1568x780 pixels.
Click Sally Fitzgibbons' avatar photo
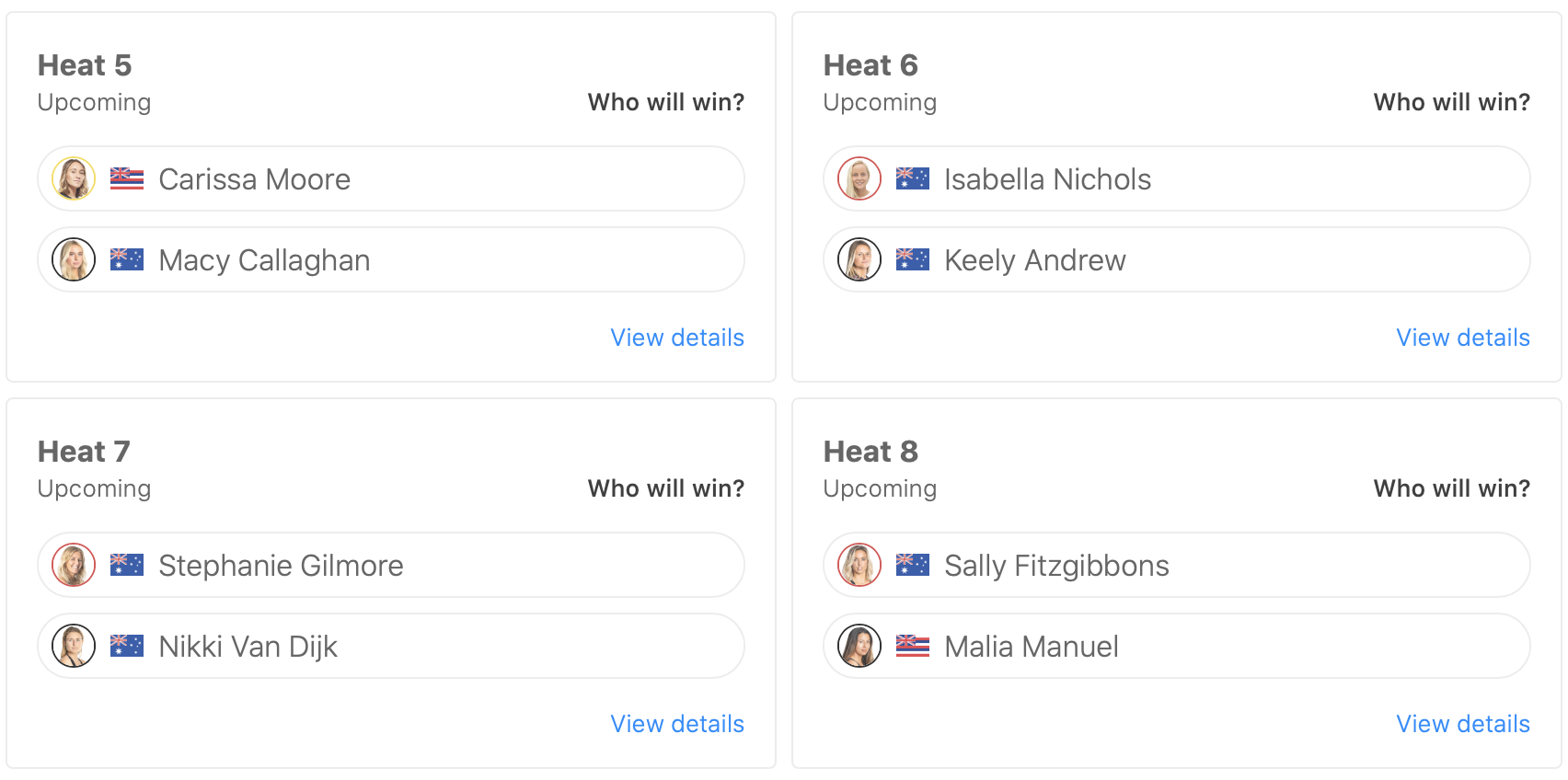click(x=859, y=565)
